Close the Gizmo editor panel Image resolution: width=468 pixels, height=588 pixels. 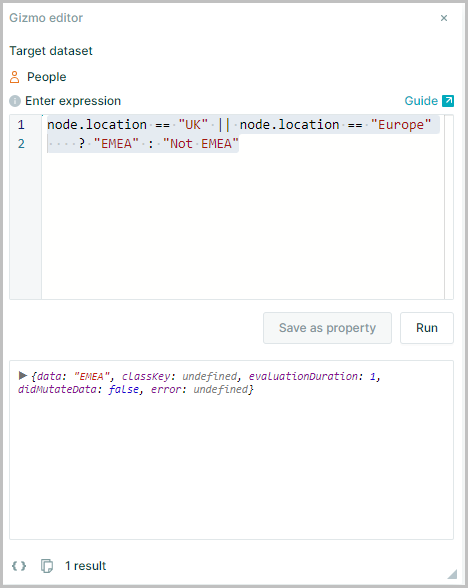[444, 18]
